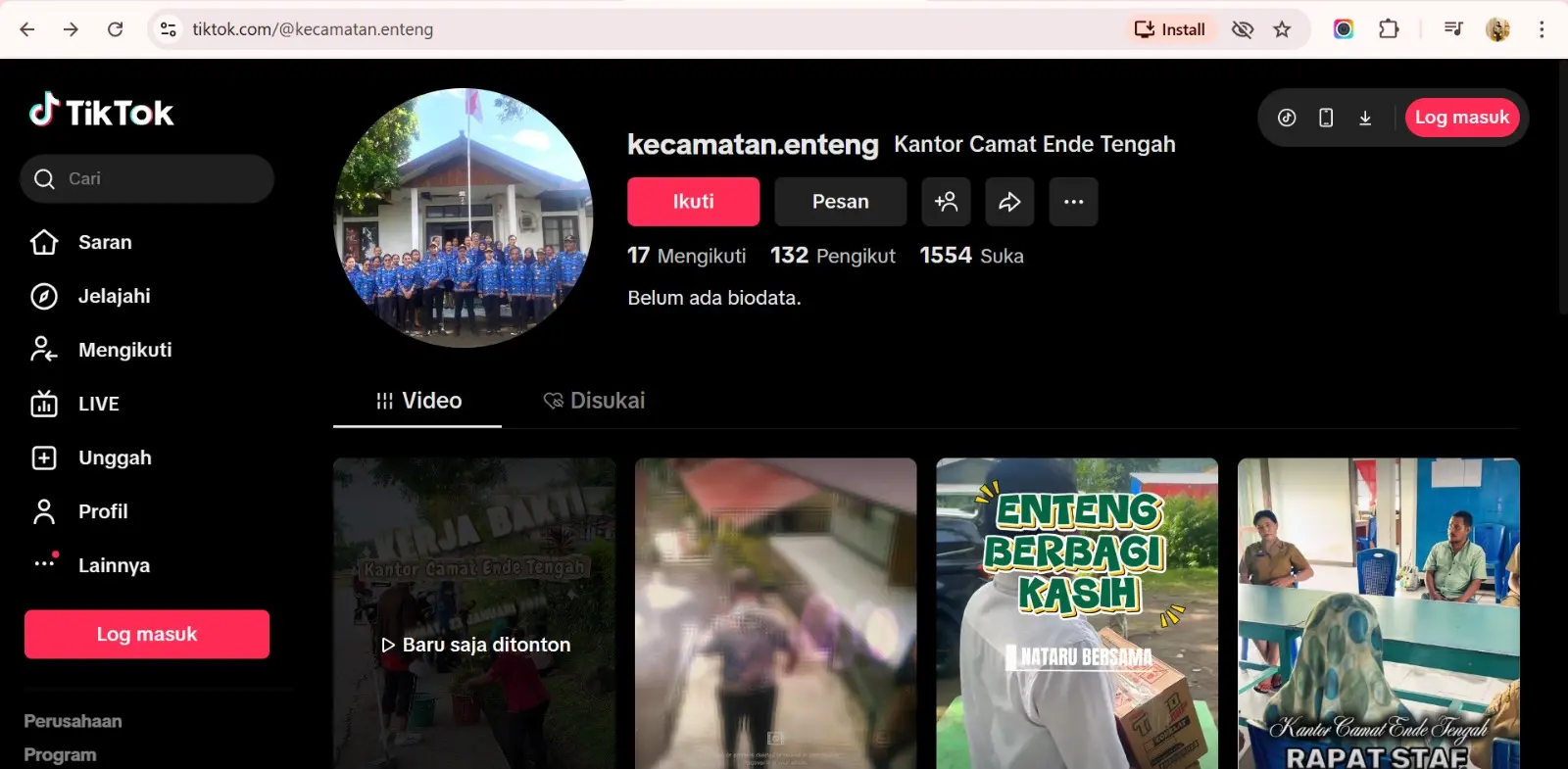Click sidebar Log masuk button
The height and width of the screenshot is (769, 1568).
(x=147, y=634)
